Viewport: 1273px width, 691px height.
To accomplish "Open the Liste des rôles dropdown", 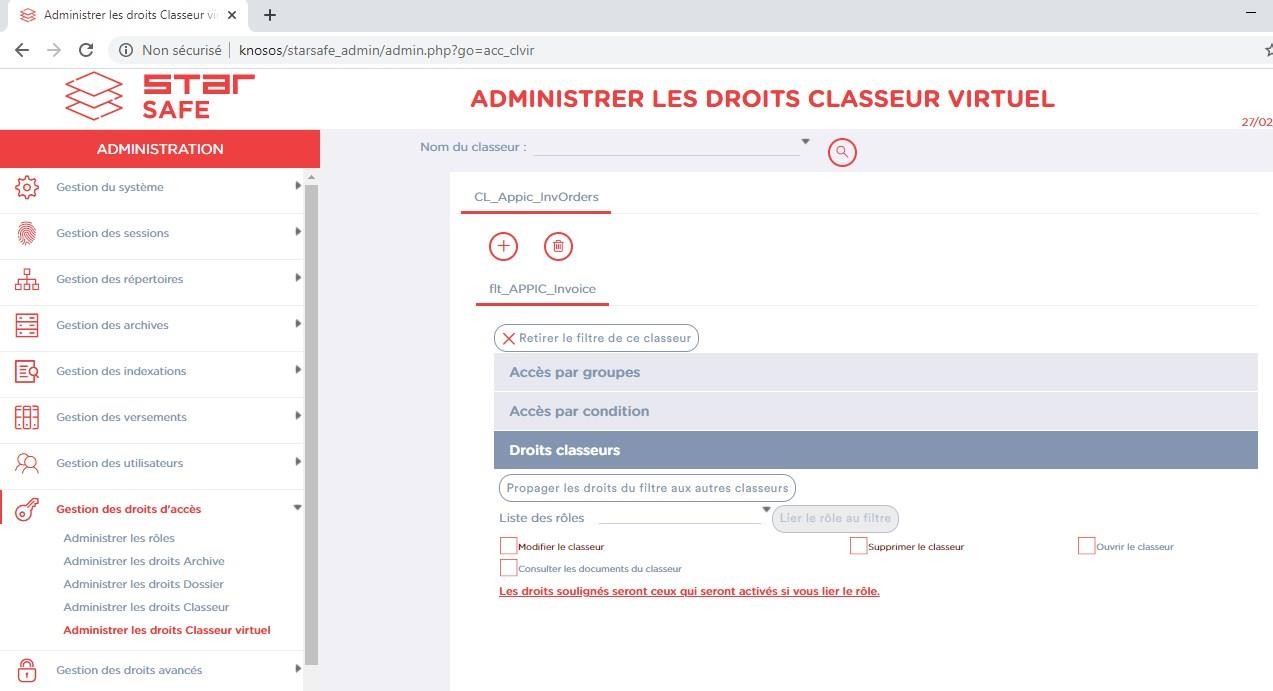I will tap(685, 515).
